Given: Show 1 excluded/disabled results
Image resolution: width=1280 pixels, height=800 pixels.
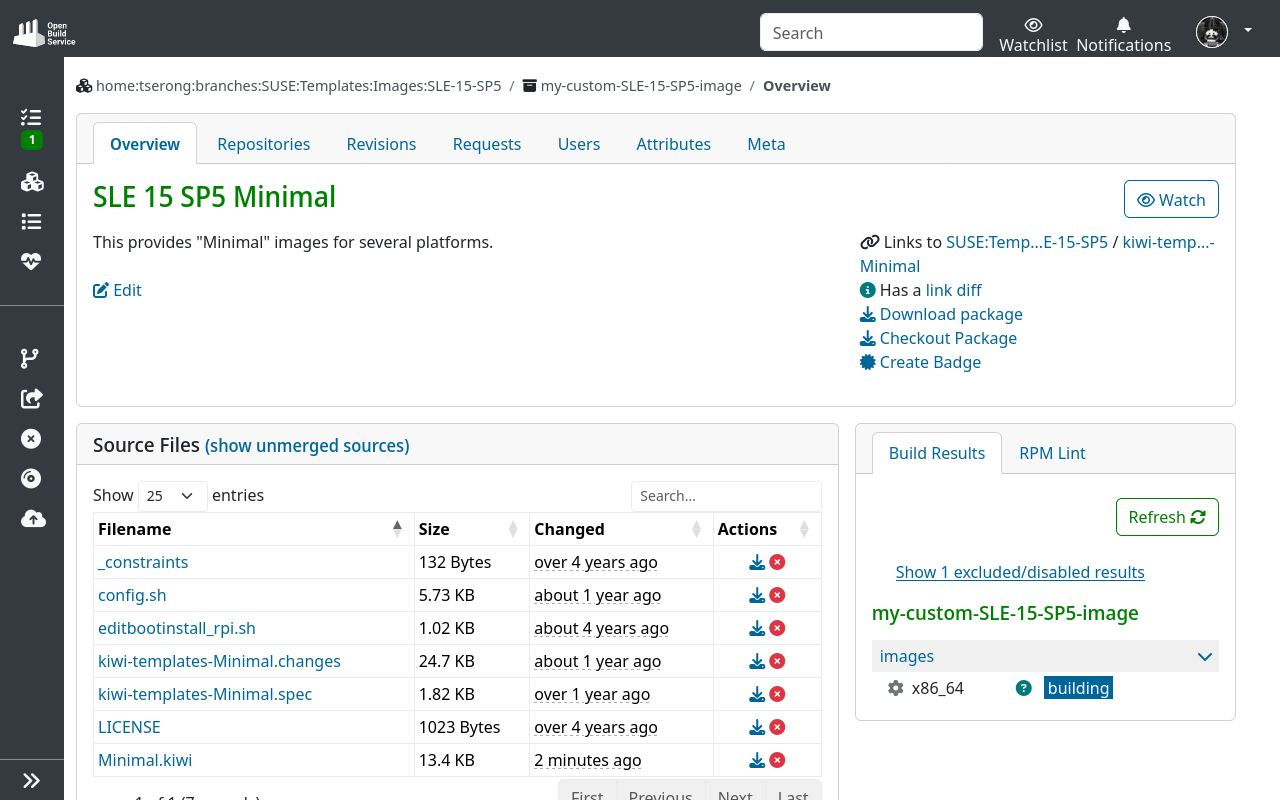Looking at the screenshot, I should point(1020,572).
